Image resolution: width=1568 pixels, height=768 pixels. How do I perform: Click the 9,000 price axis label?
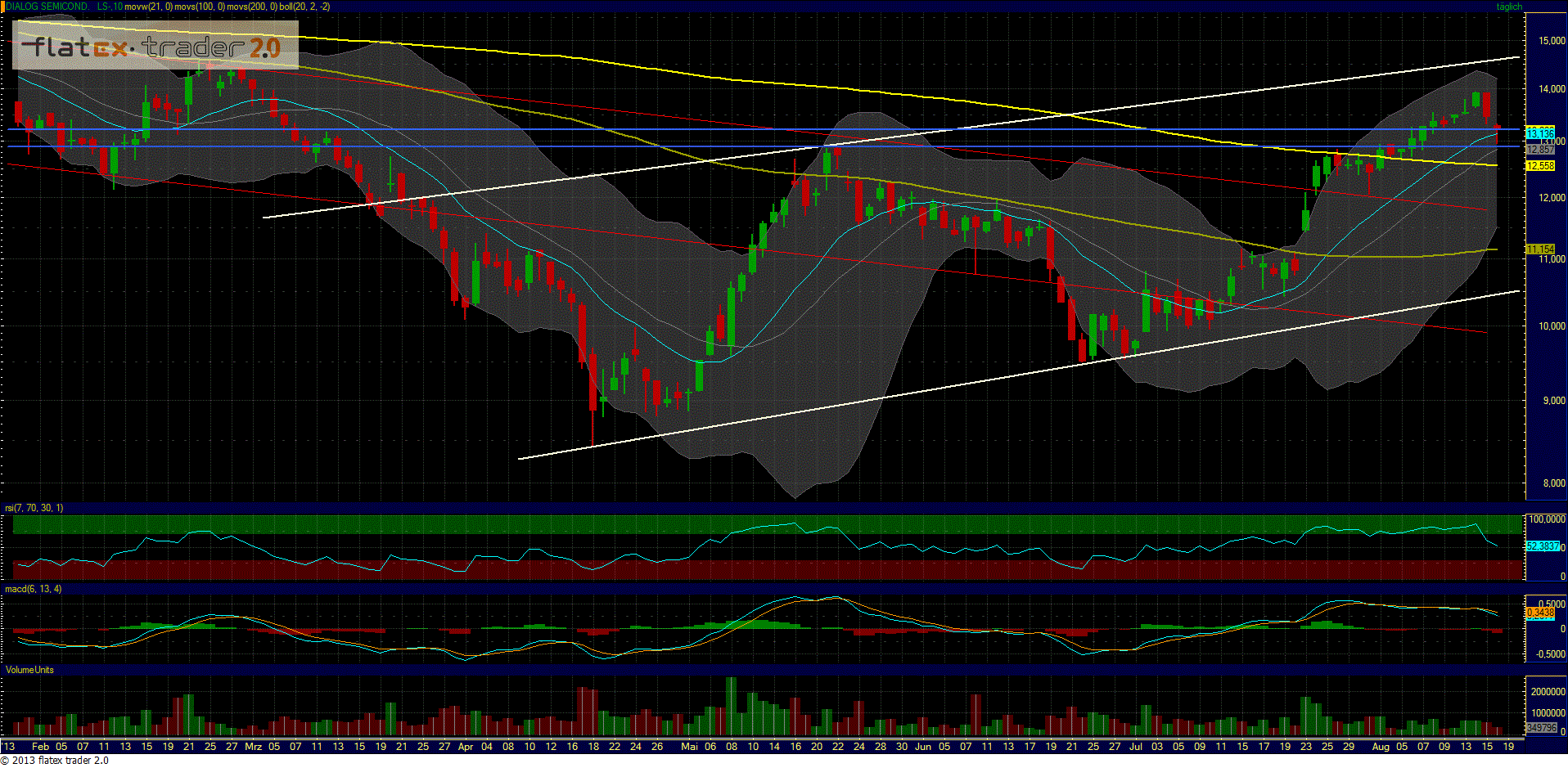pos(1554,401)
